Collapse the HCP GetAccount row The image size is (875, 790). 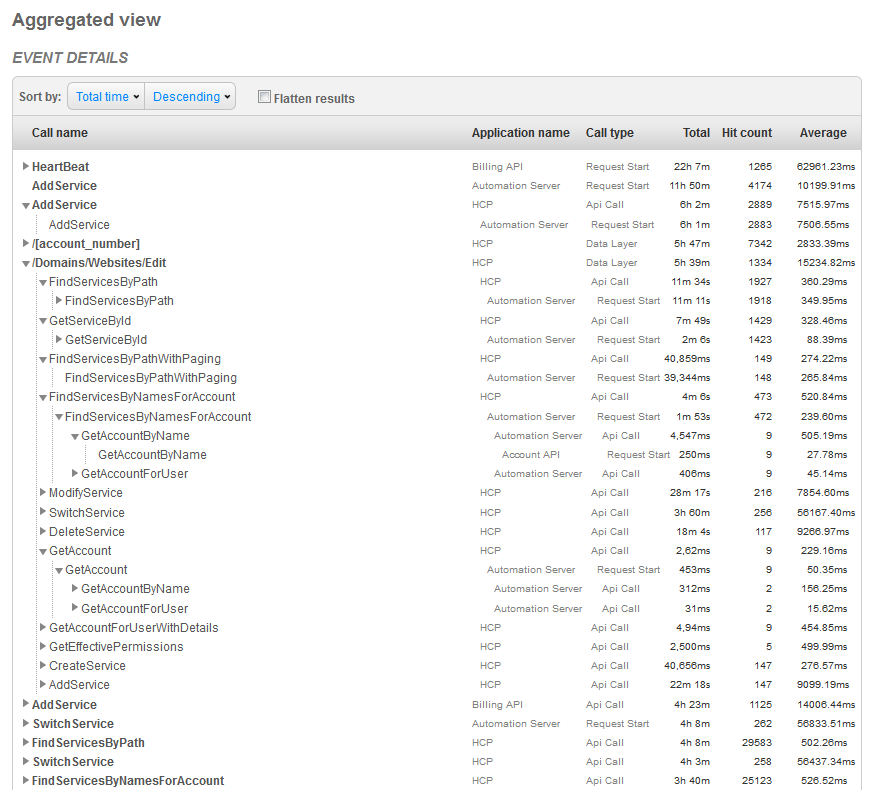pos(42,551)
